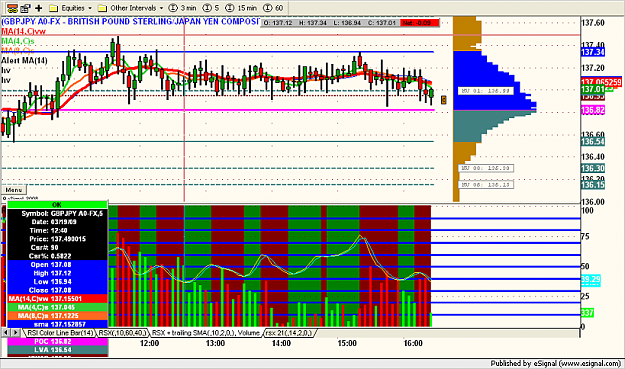Click the red MA(14,C)vw 137.15501 row
The image size is (625, 369).
pos(57,299)
